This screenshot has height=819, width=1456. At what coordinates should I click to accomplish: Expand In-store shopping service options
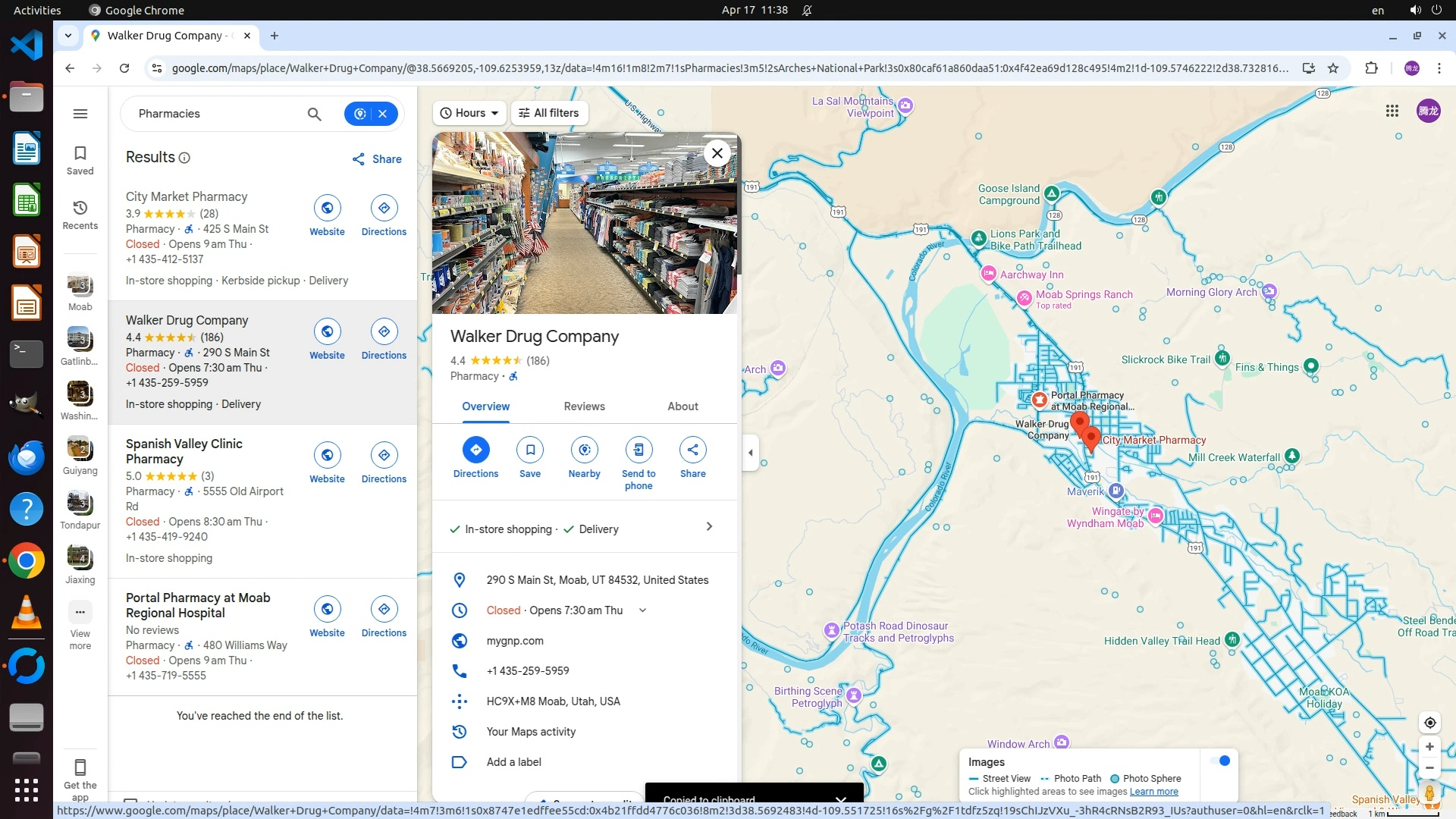[709, 527]
